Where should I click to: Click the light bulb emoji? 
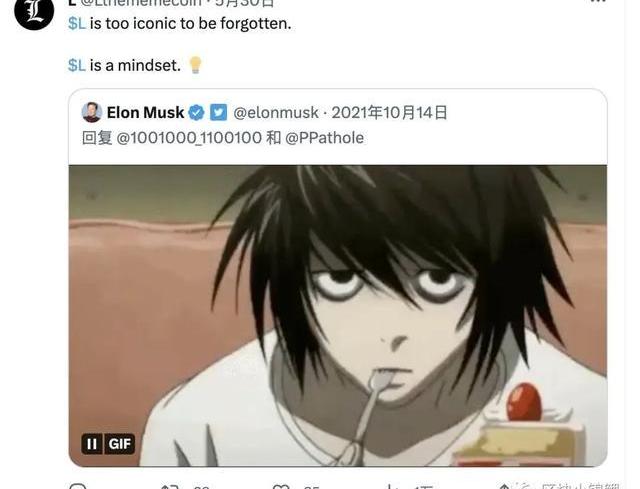pos(196,65)
